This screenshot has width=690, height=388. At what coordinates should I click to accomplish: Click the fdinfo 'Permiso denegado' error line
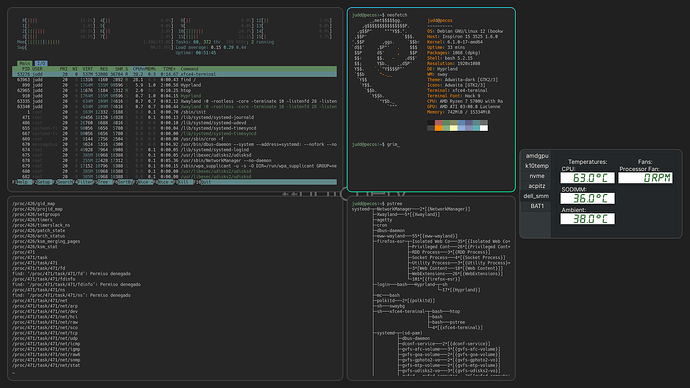point(76,284)
